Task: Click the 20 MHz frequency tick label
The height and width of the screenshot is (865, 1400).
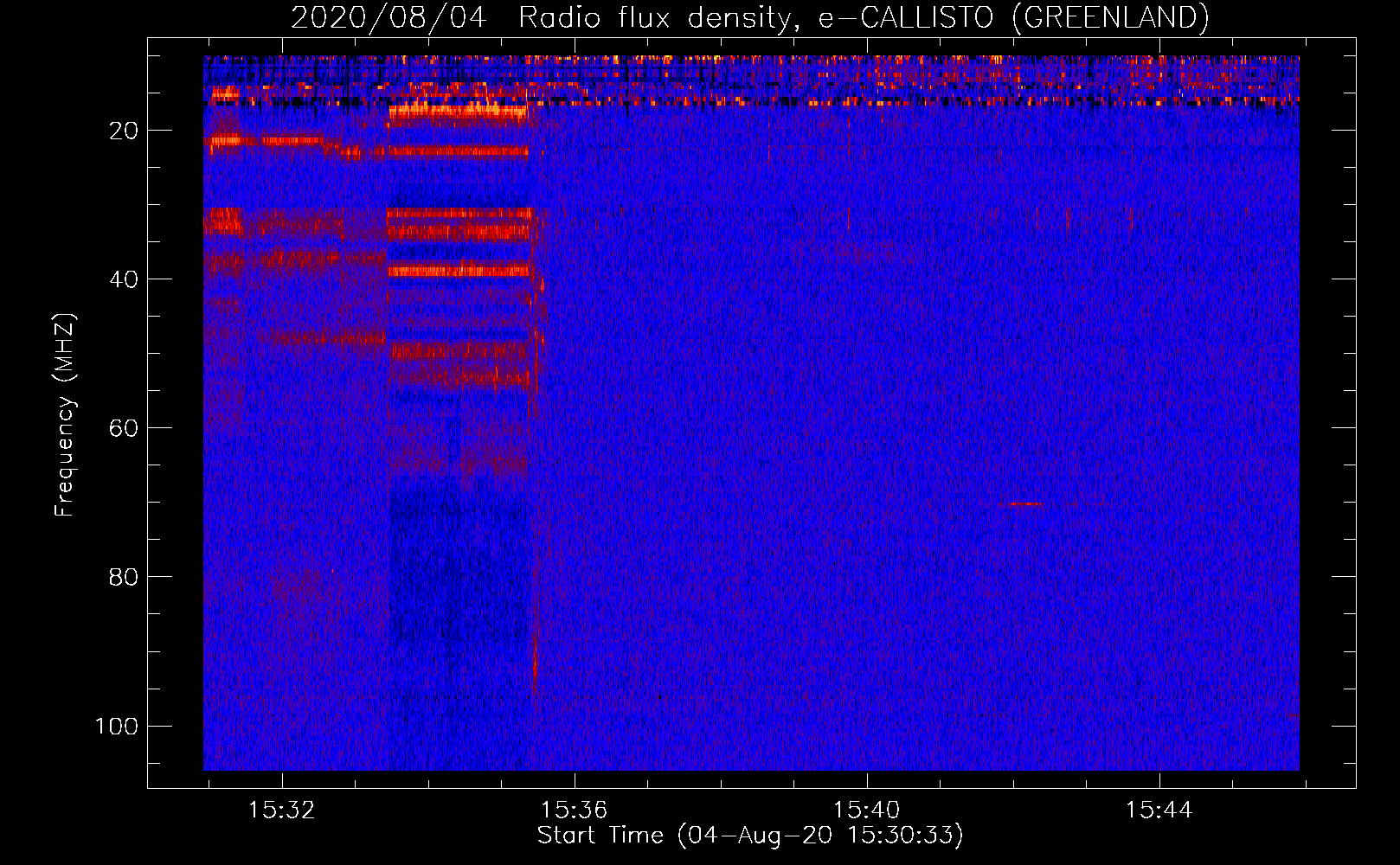Action: click(124, 131)
